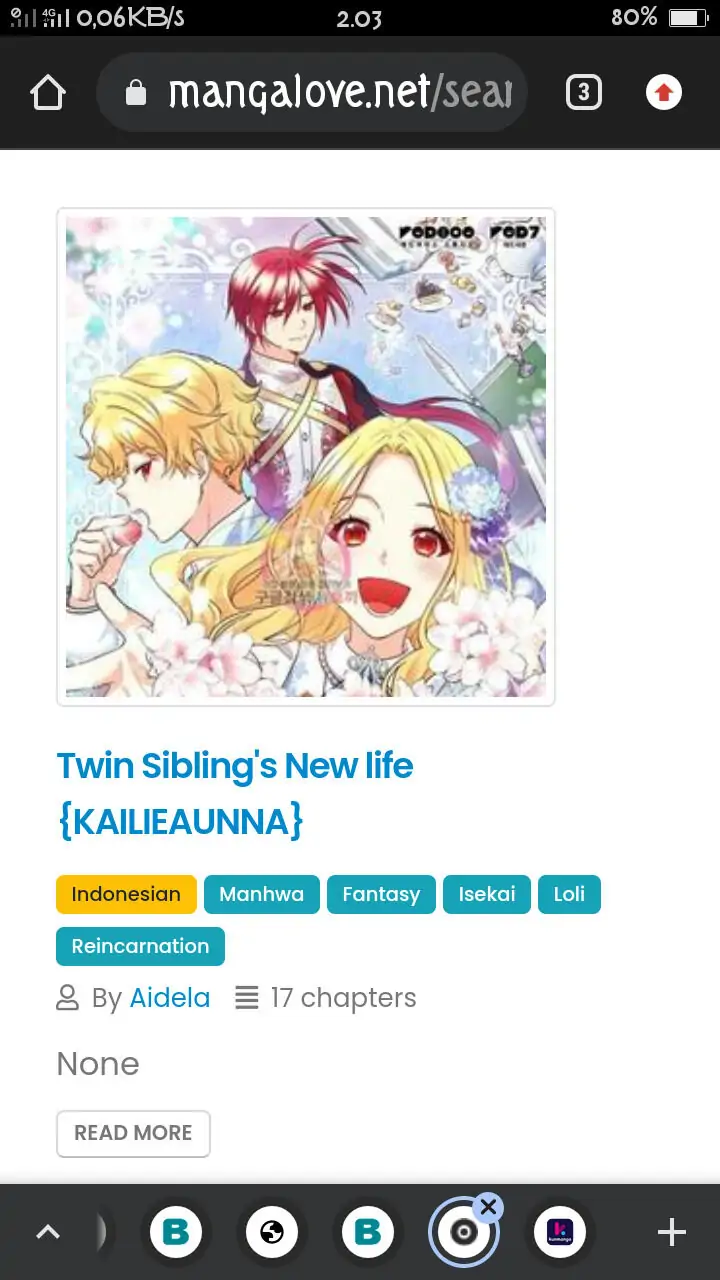
Task: Expand the bottom tab bar chevron
Action: click(48, 1232)
